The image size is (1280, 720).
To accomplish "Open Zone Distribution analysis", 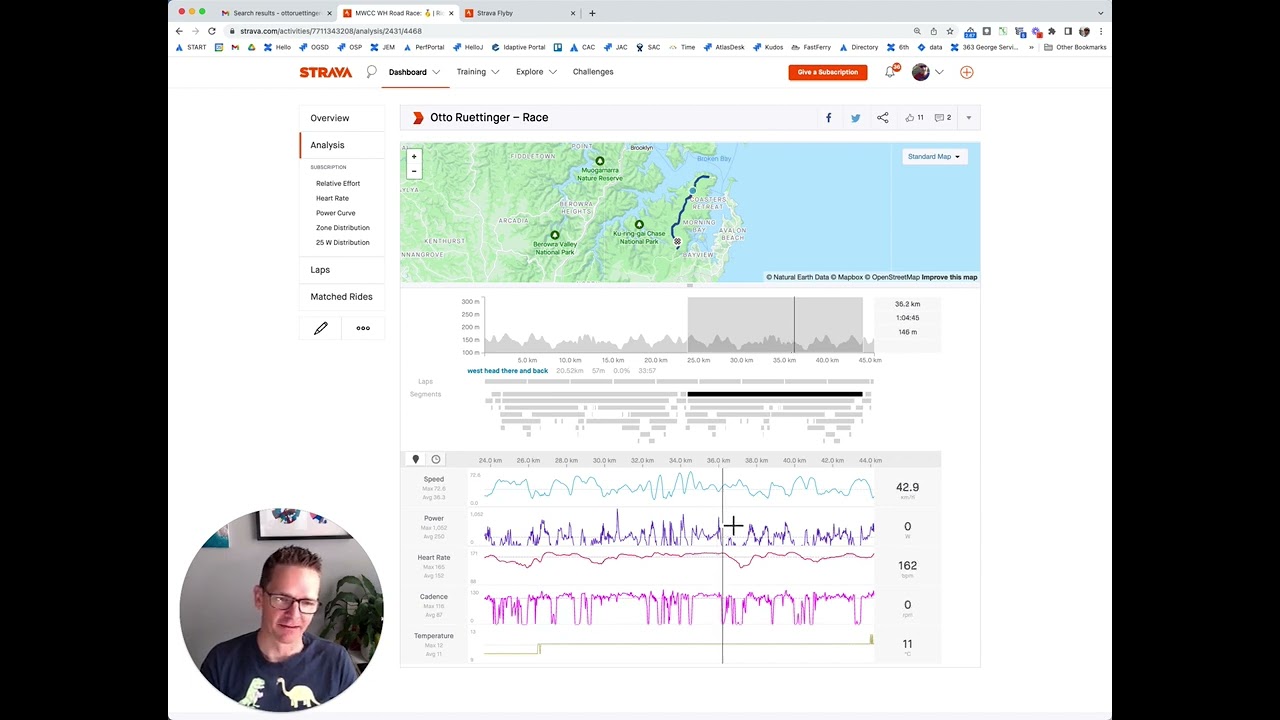I will coord(343,228).
